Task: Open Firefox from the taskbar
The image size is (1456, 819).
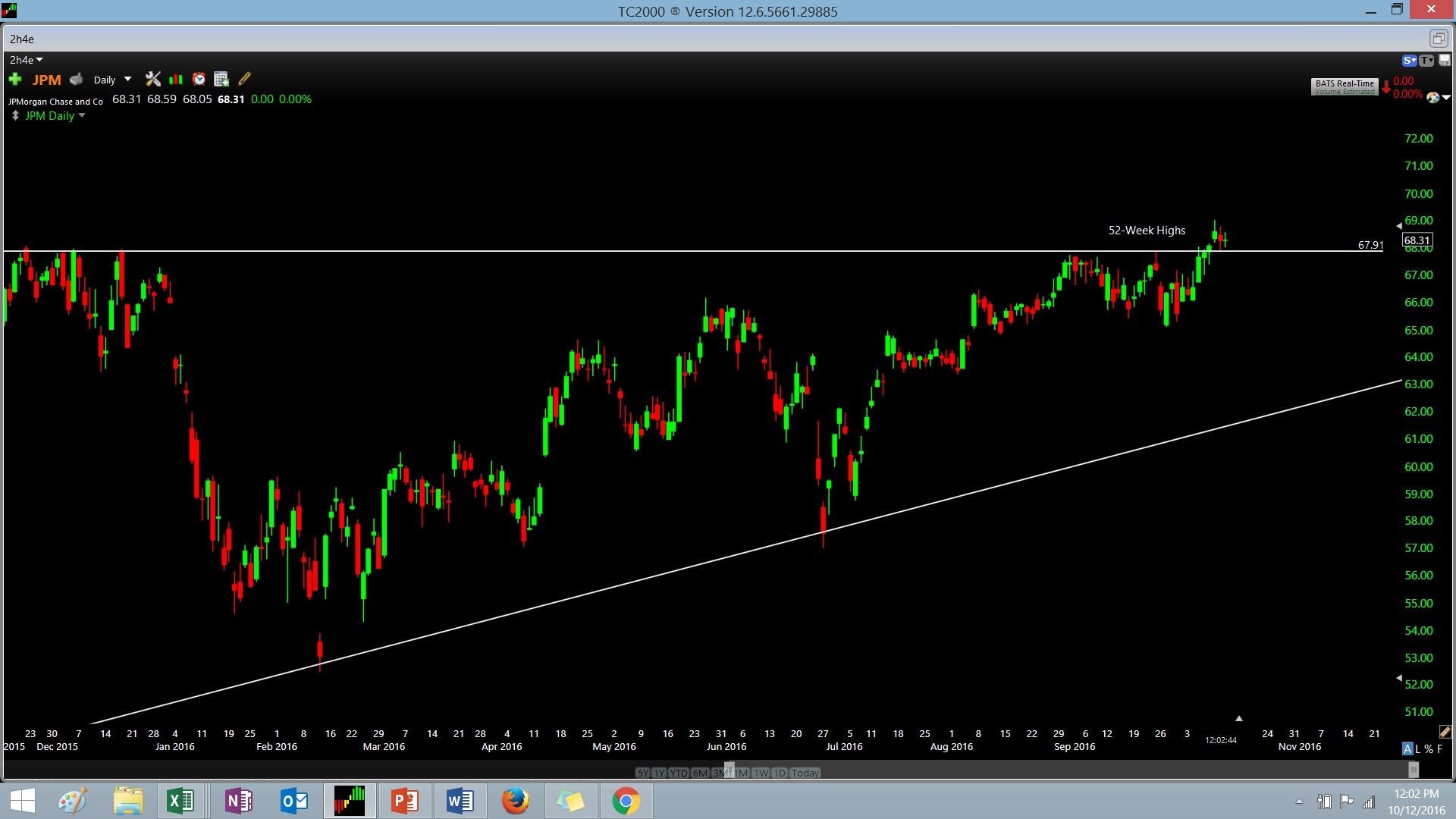Action: [516, 801]
